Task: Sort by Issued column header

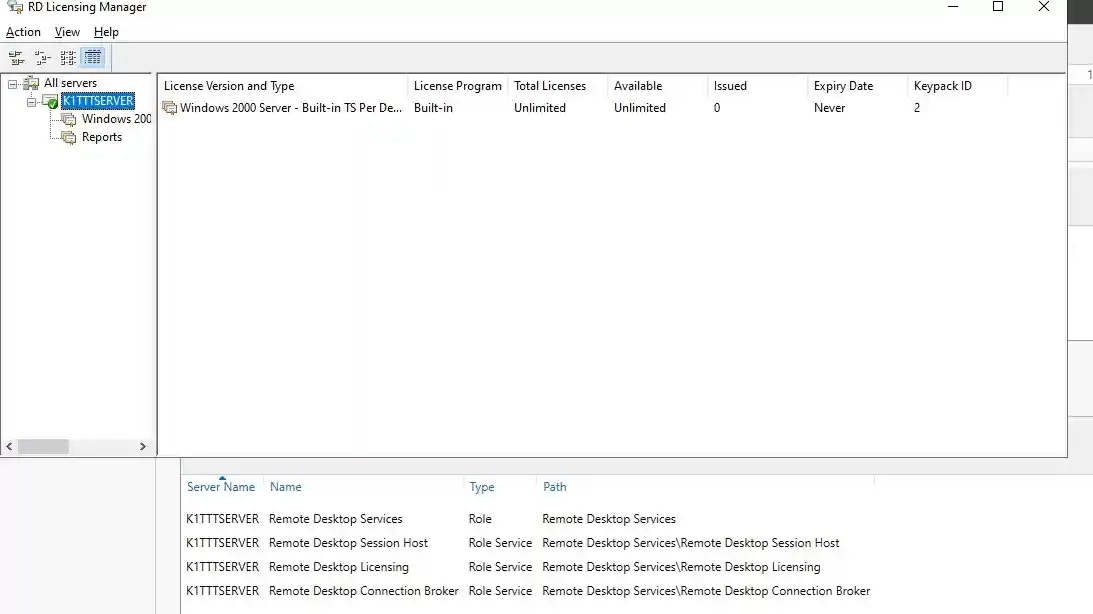Action: pos(757,86)
